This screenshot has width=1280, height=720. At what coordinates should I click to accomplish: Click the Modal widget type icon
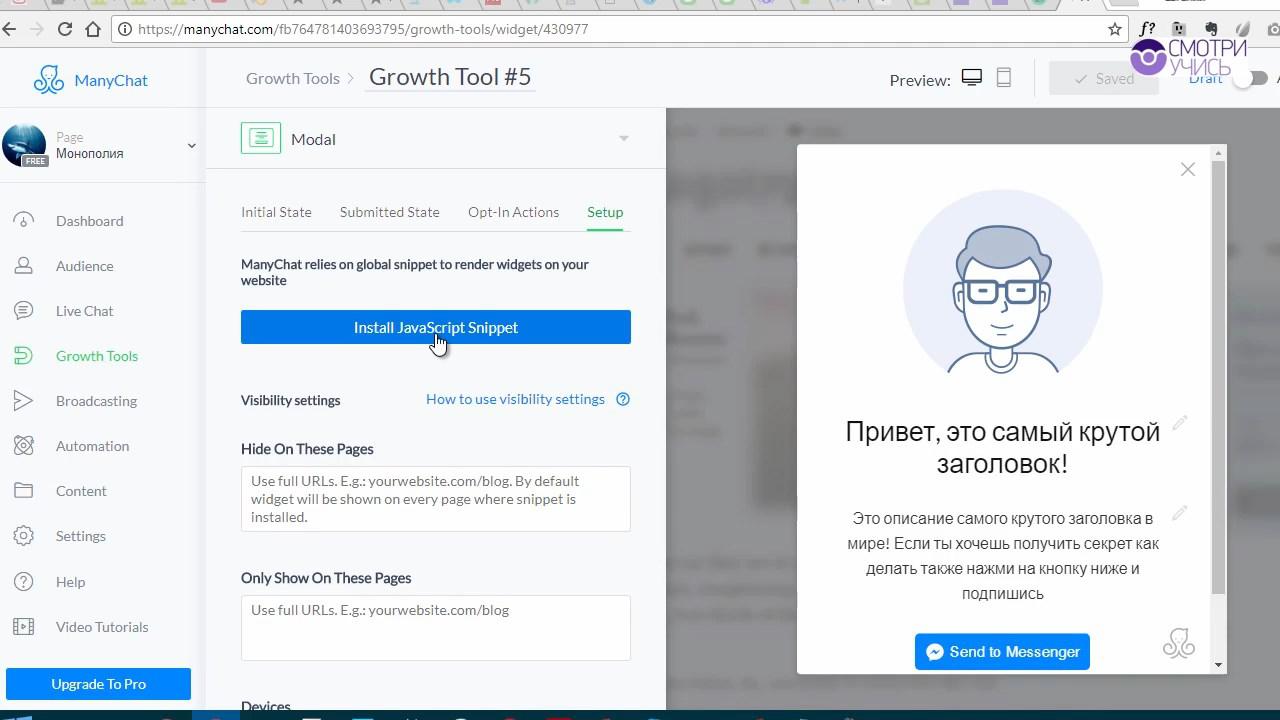click(261, 138)
